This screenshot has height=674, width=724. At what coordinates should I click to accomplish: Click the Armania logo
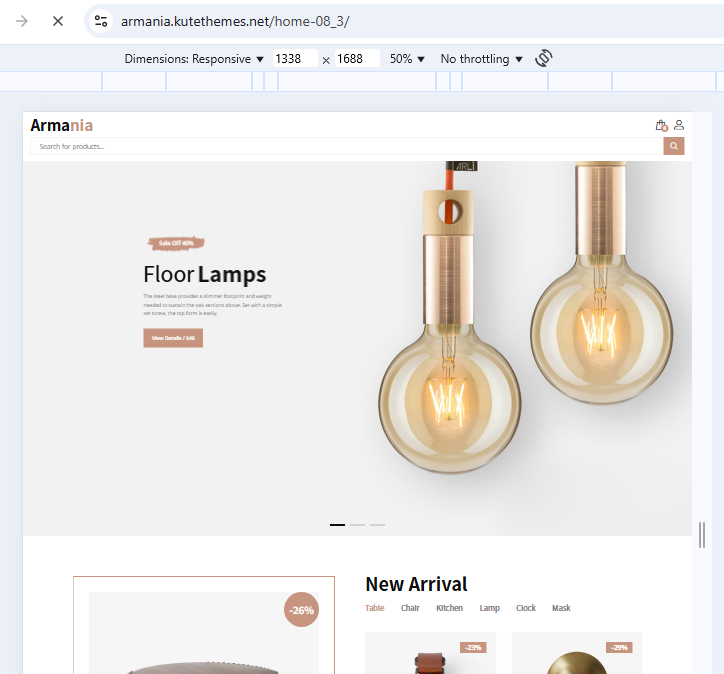coord(62,125)
